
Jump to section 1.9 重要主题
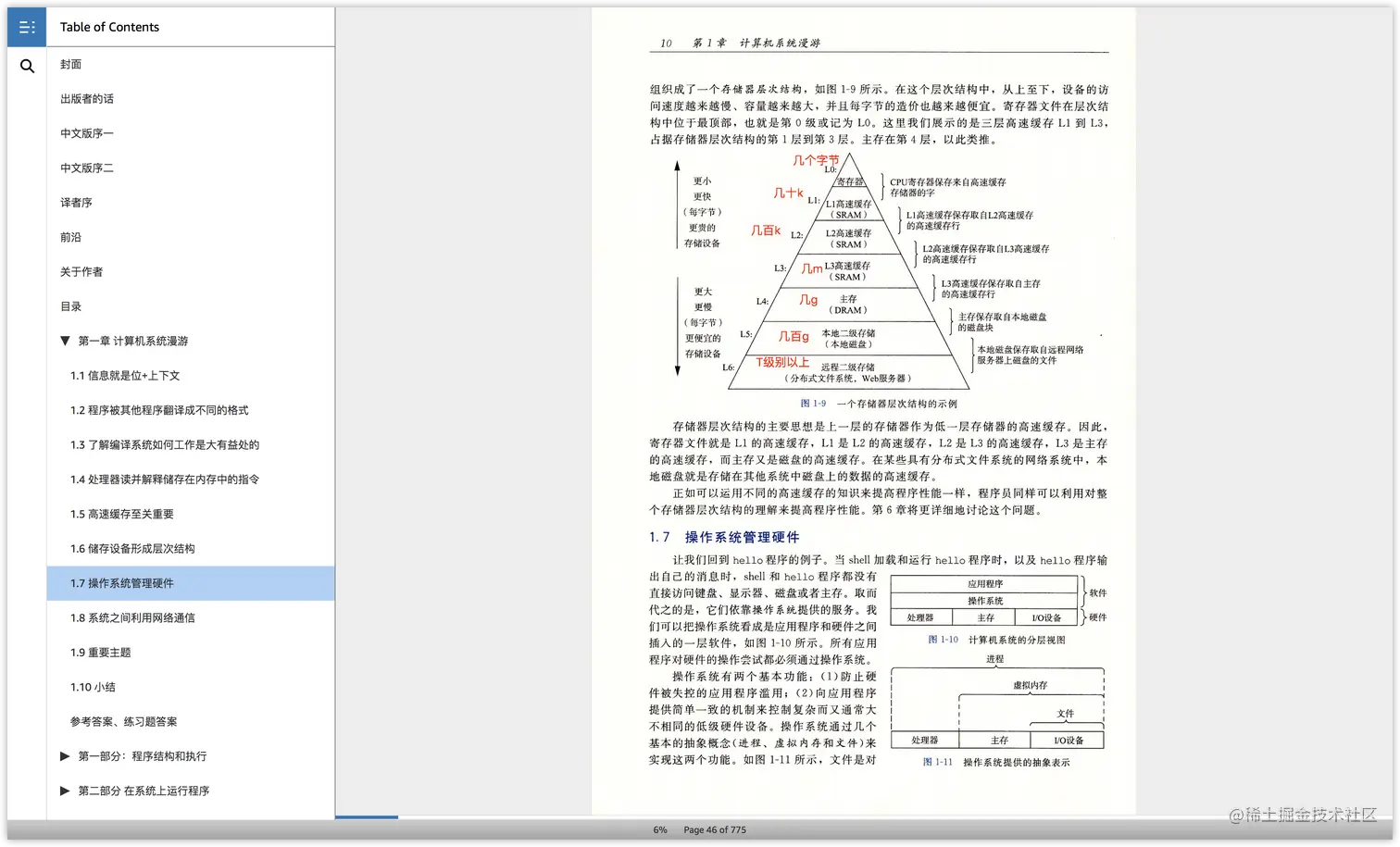pyautogui.click(x=100, y=653)
